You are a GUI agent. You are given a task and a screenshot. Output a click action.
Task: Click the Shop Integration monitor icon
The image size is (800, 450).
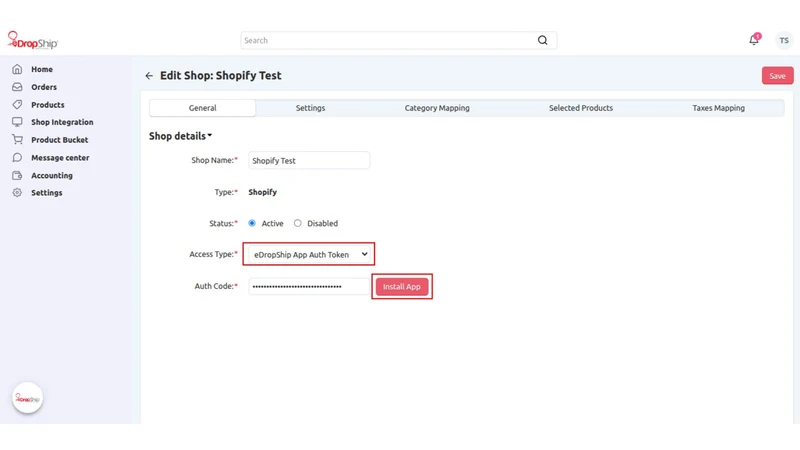pos(17,122)
